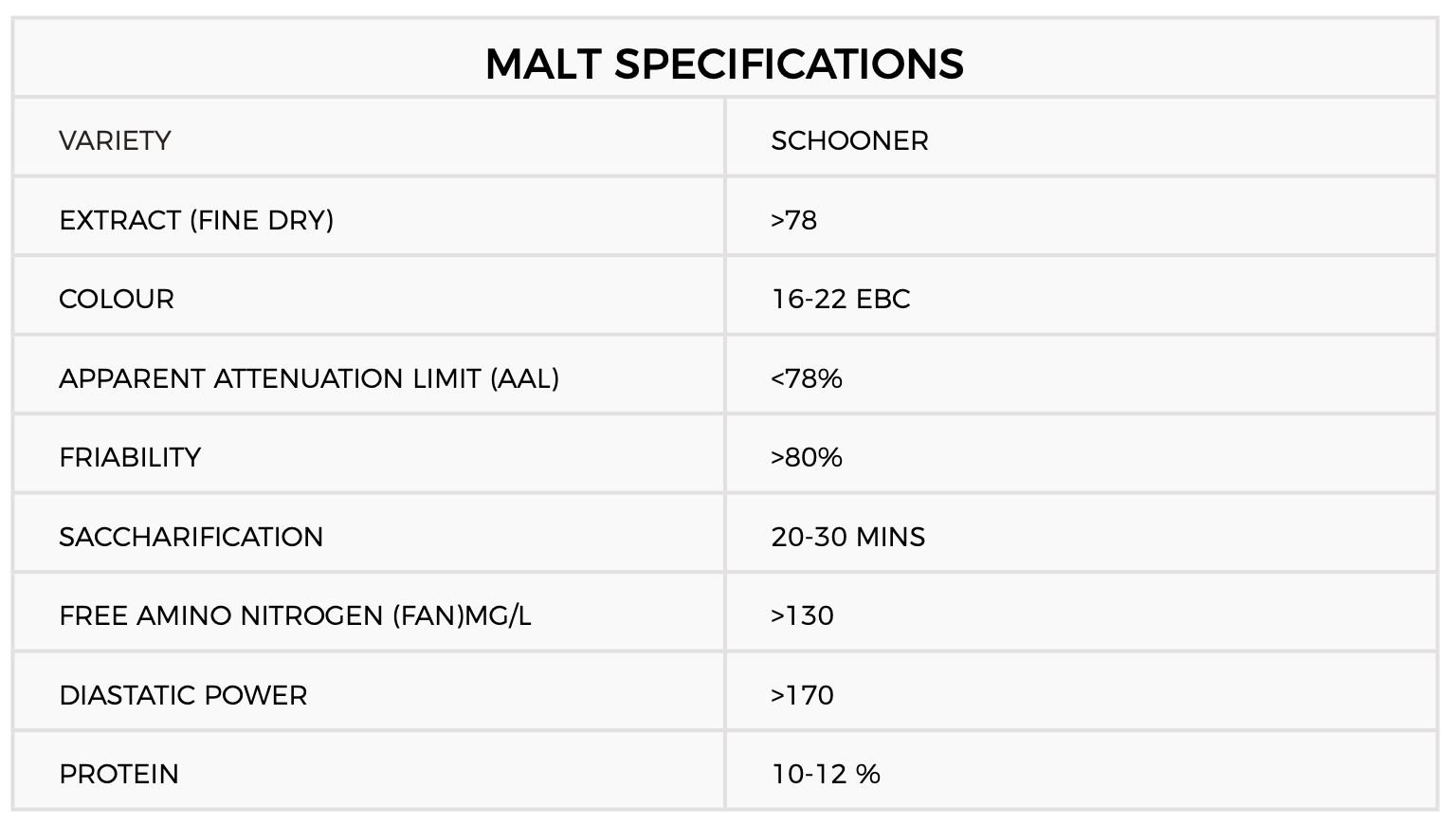Click the MALT SPECIFICATIONS table heading
1456x825 pixels.
(724, 64)
